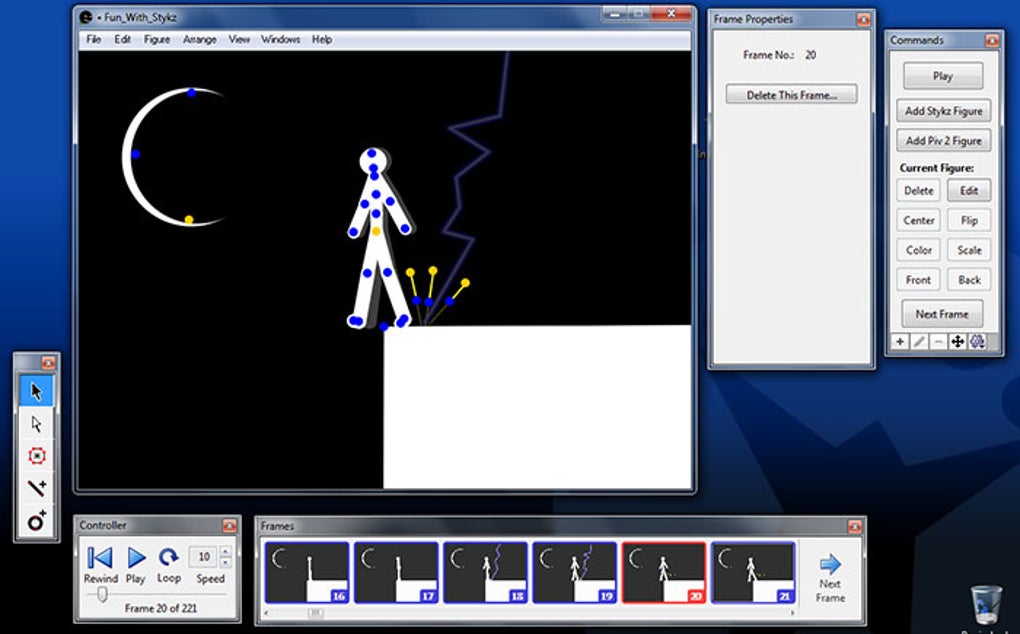The height and width of the screenshot is (634, 1020).
Task: Click the Frames scrollbar right arrow
Action: point(792,613)
